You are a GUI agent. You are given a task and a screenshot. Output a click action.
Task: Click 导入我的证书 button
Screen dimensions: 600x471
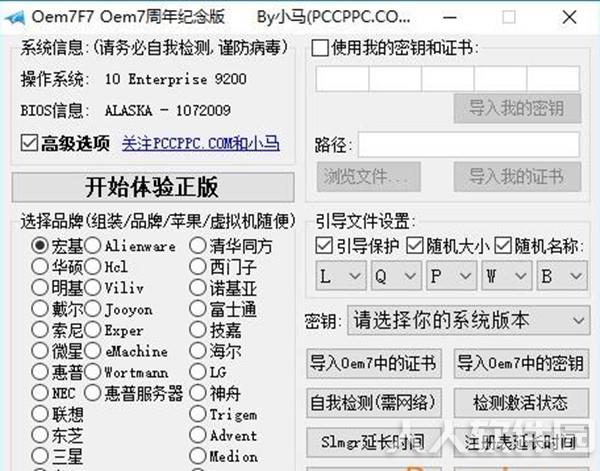[x=517, y=177]
